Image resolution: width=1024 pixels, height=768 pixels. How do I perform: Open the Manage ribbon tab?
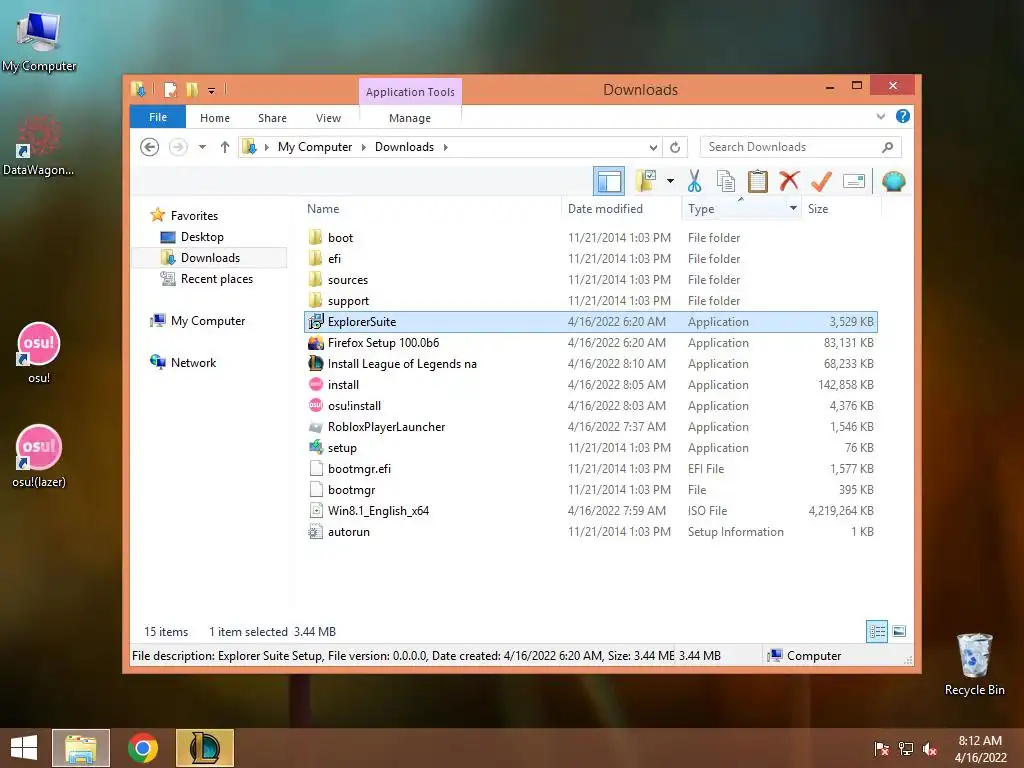pyautogui.click(x=409, y=118)
